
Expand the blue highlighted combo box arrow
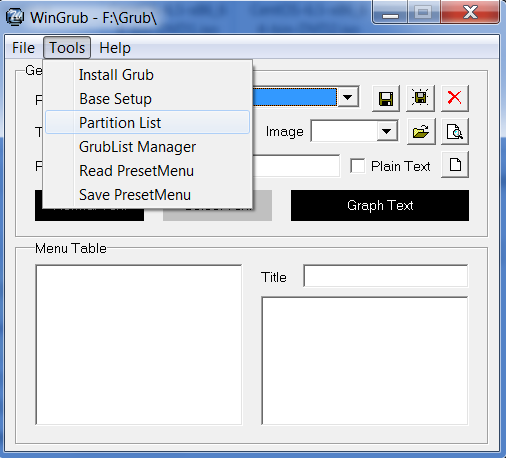pos(348,97)
